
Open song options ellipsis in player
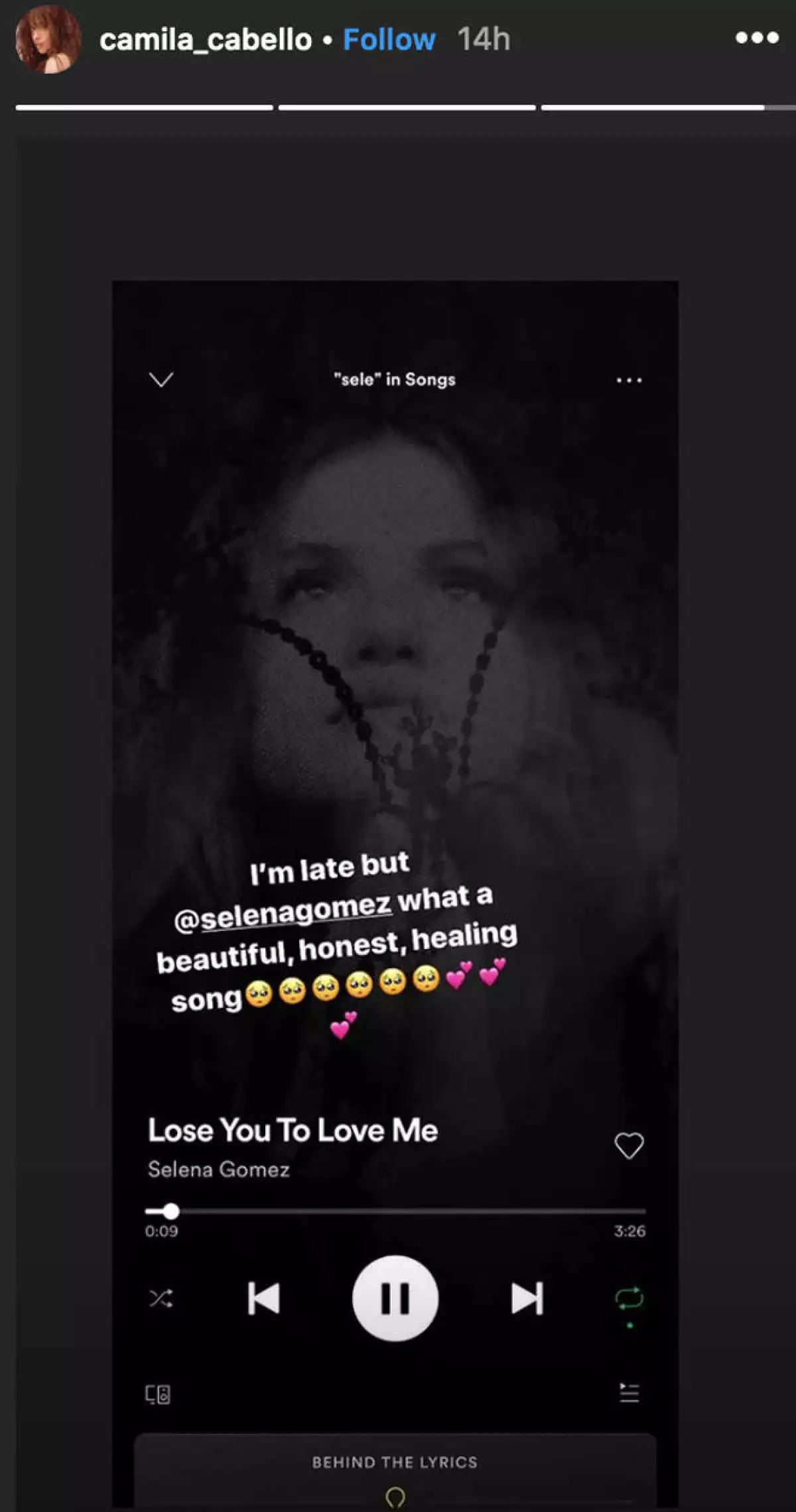(x=629, y=380)
